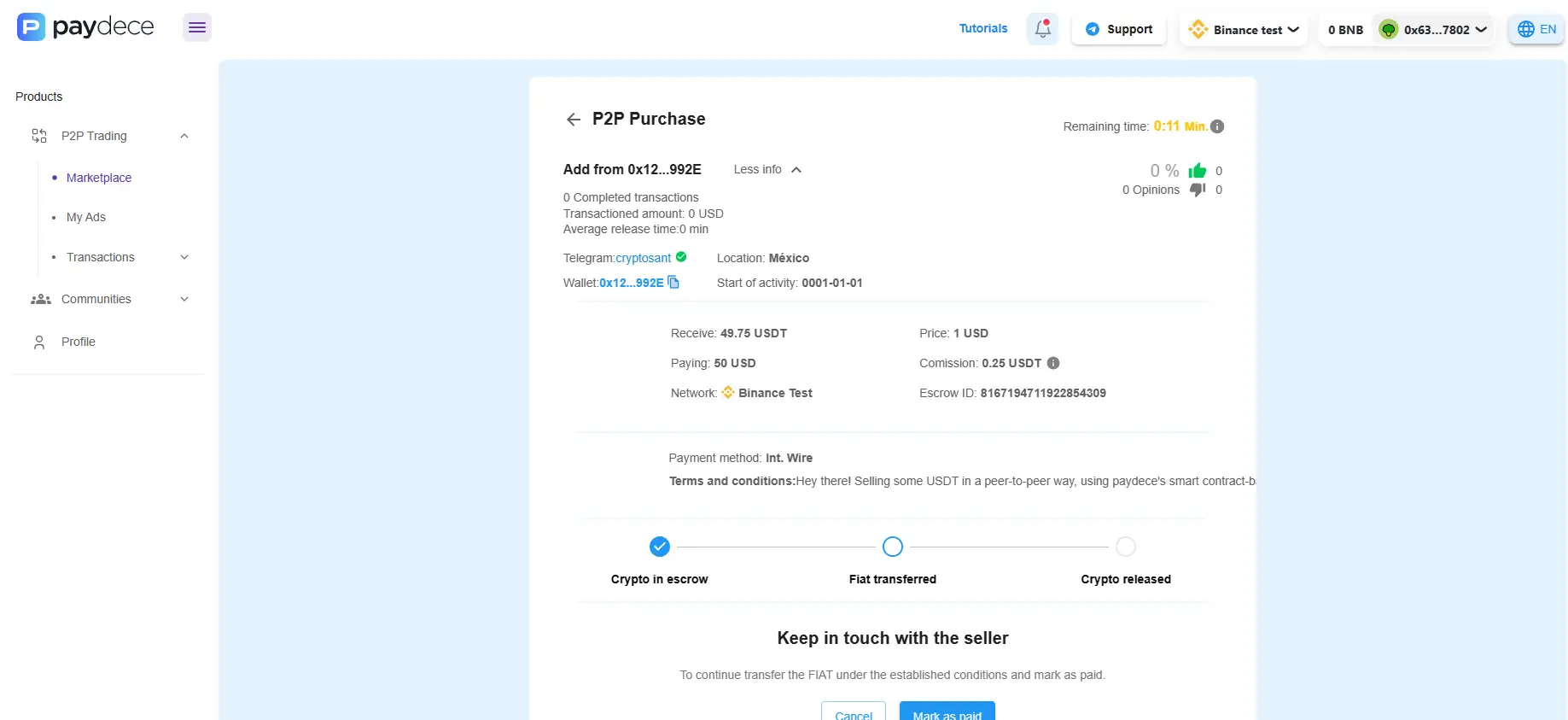Open the cryptosant Telegram link
This screenshot has height=720, width=1568.
pyautogui.click(x=643, y=258)
